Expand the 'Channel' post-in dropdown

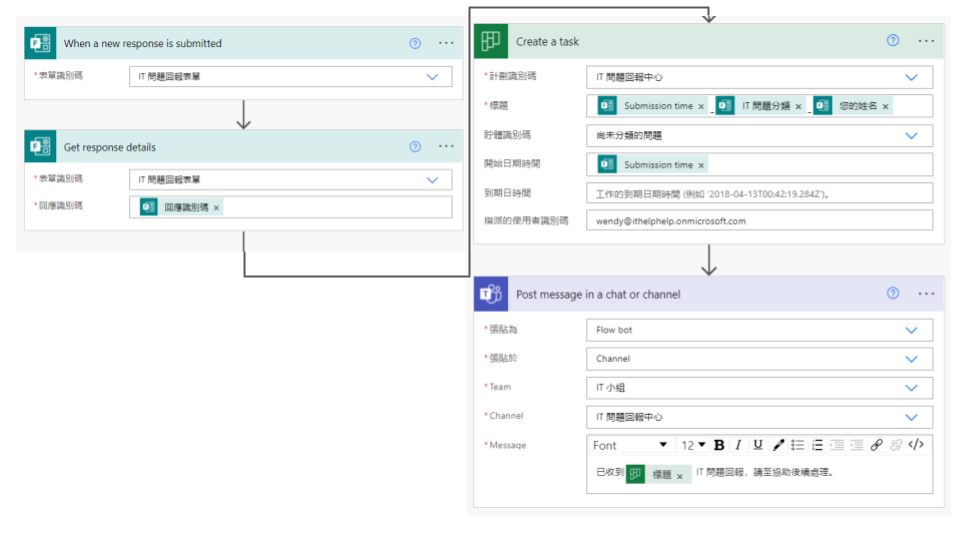click(x=912, y=359)
